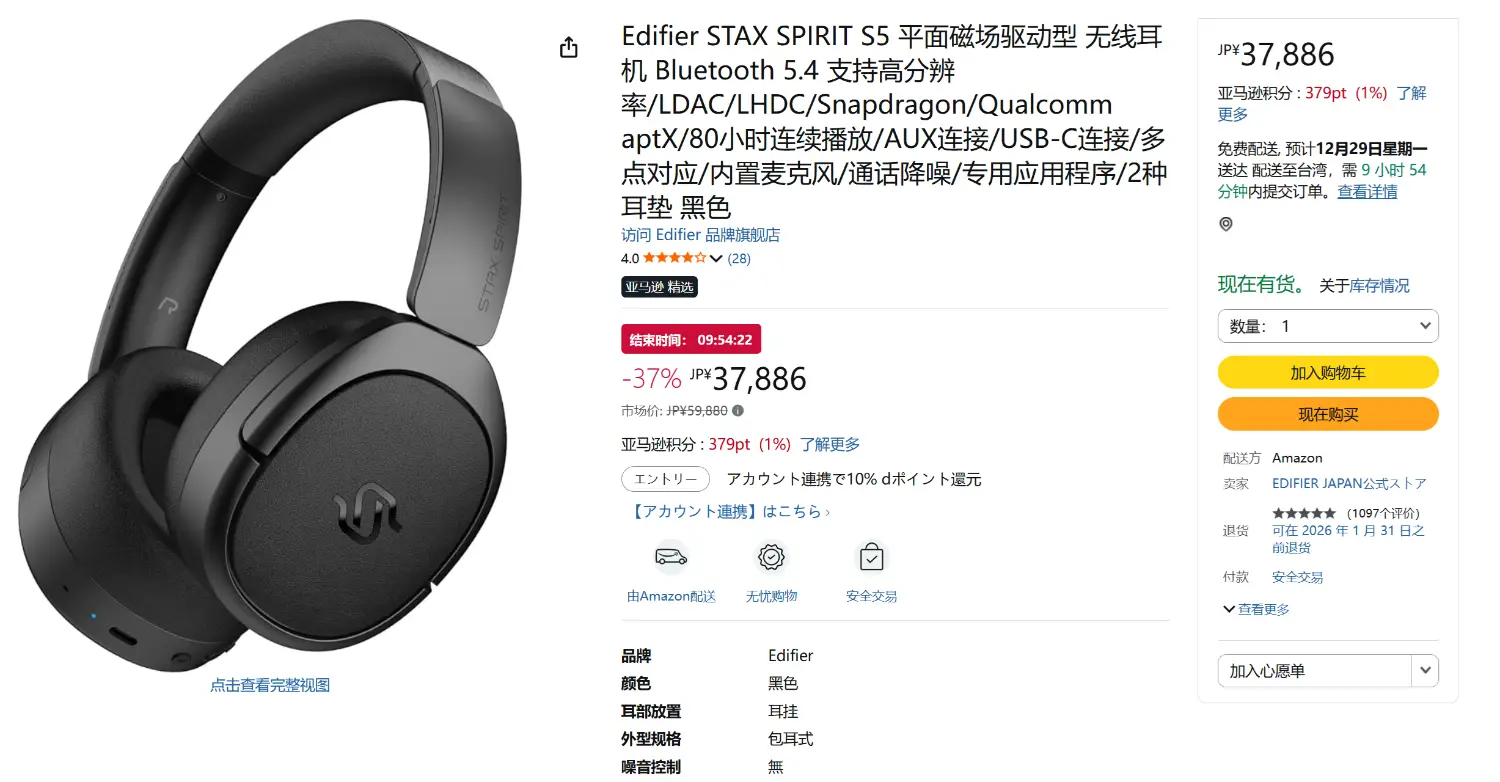Click the エントリー button for point campaign
This screenshot has width=1500, height=782.
coord(666,479)
